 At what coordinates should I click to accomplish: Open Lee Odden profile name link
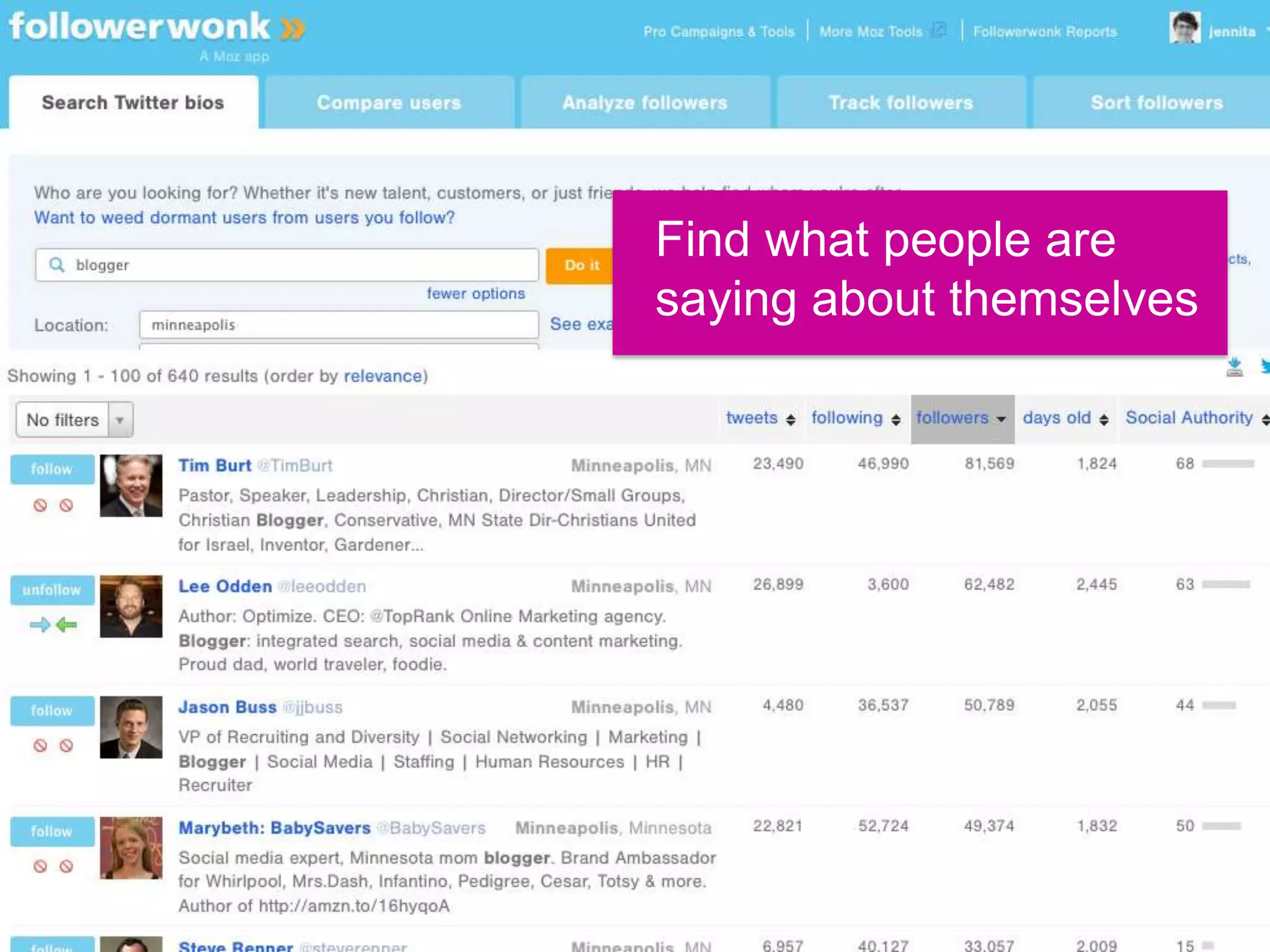click(225, 586)
